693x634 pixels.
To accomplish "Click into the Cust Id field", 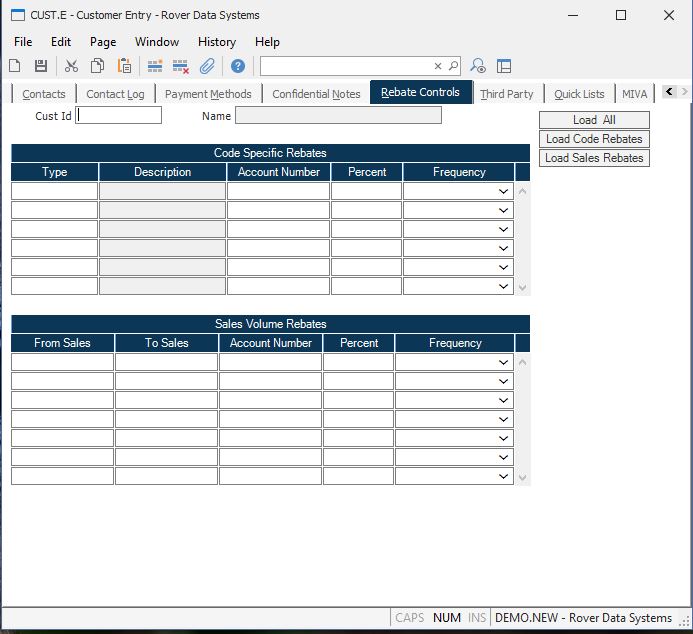I will [119, 116].
